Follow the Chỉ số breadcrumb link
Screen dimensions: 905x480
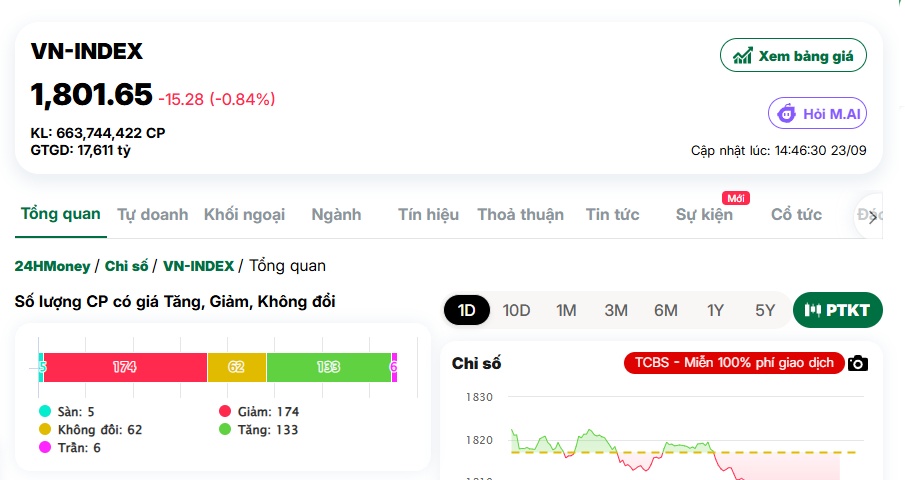[126, 266]
